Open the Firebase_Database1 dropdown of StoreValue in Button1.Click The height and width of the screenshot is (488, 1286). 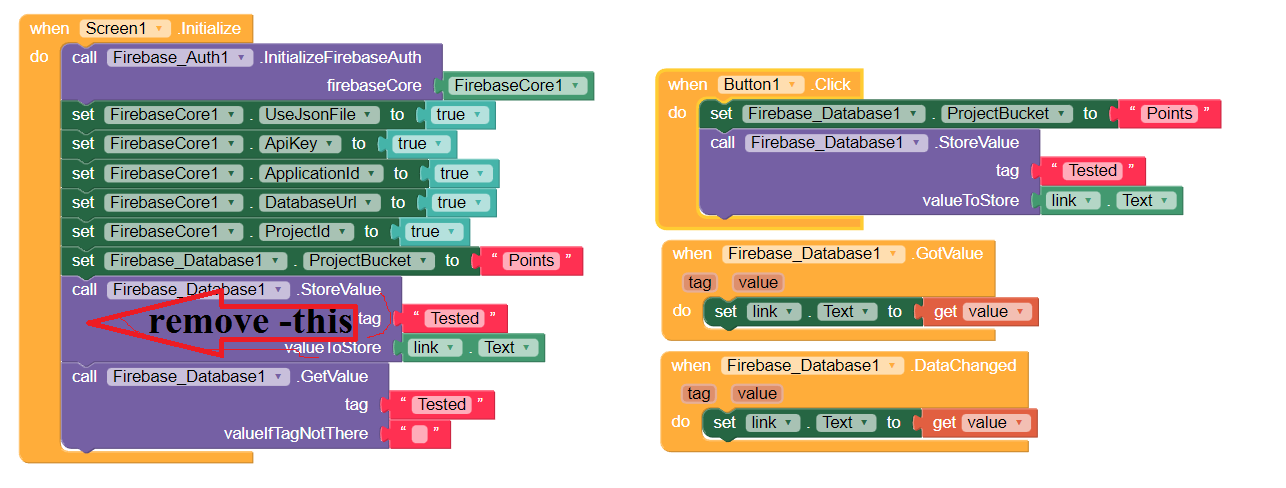point(835,142)
